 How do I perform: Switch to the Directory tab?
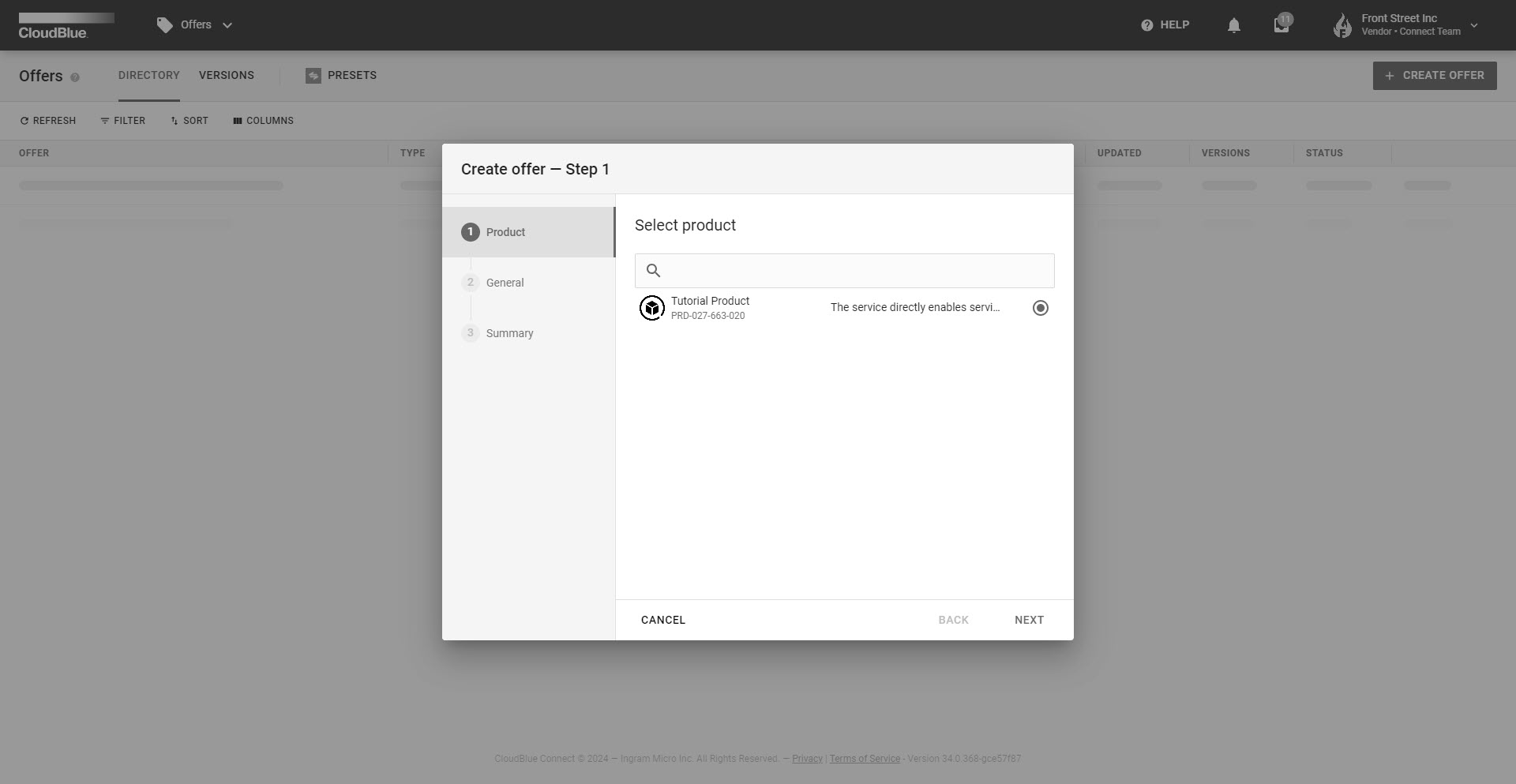coord(149,75)
